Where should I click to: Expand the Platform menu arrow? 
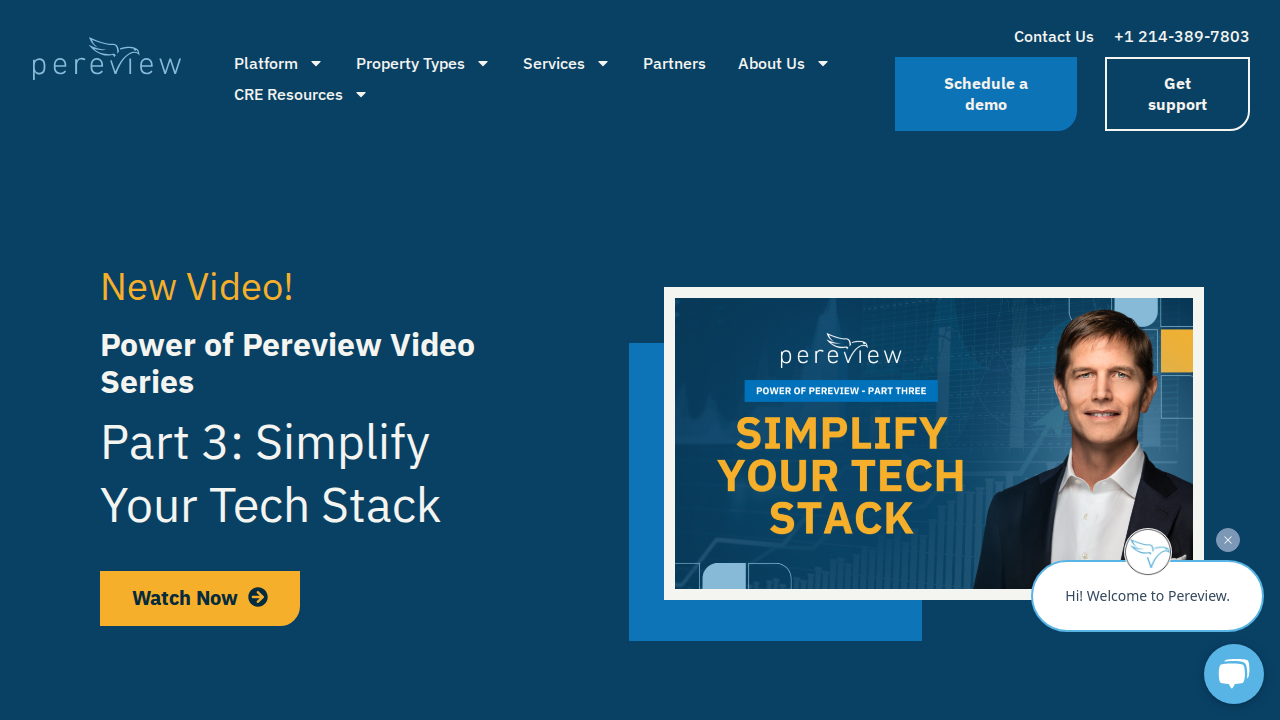[x=316, y=63]
